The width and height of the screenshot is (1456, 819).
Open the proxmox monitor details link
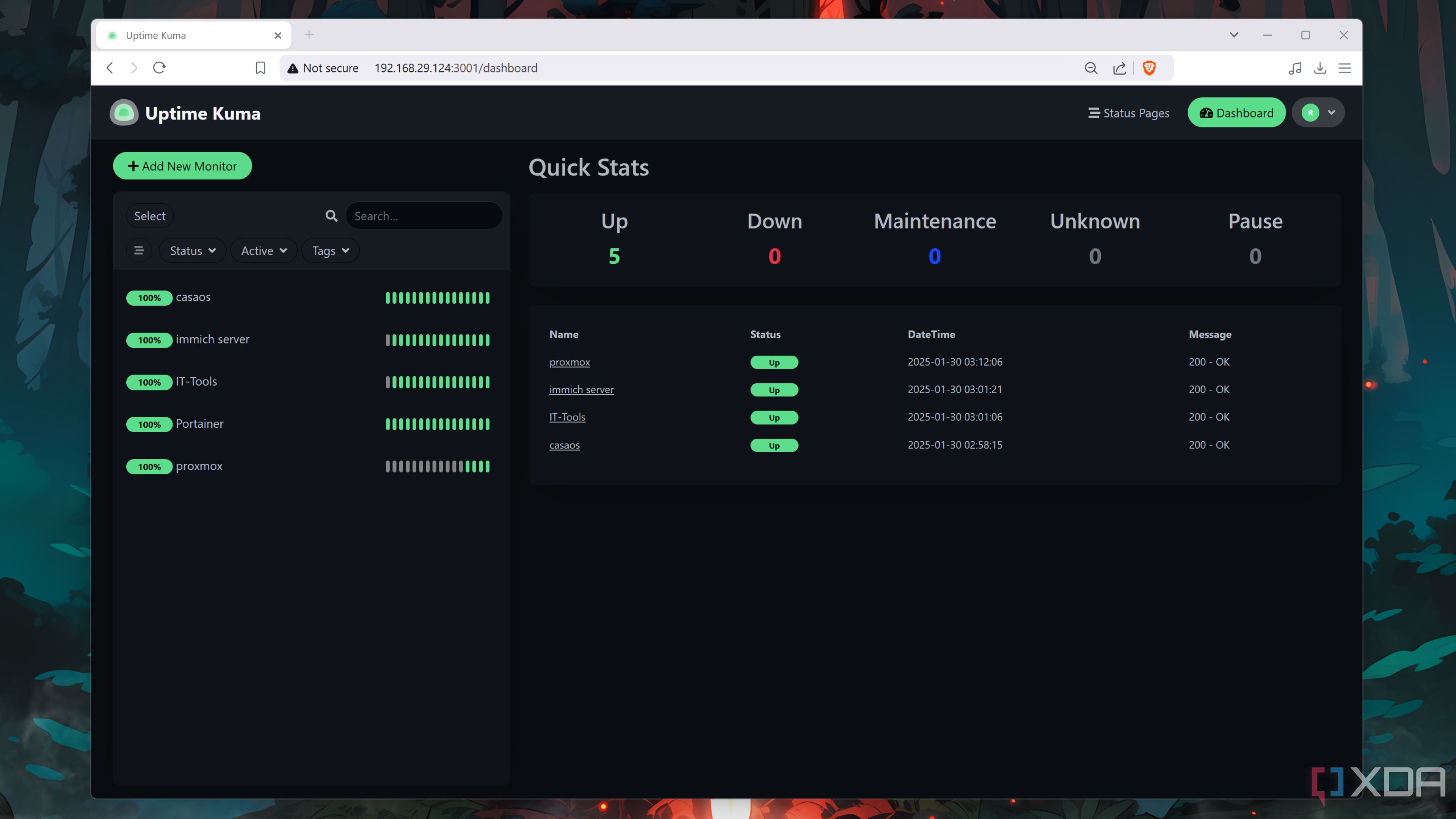[570, 362]
